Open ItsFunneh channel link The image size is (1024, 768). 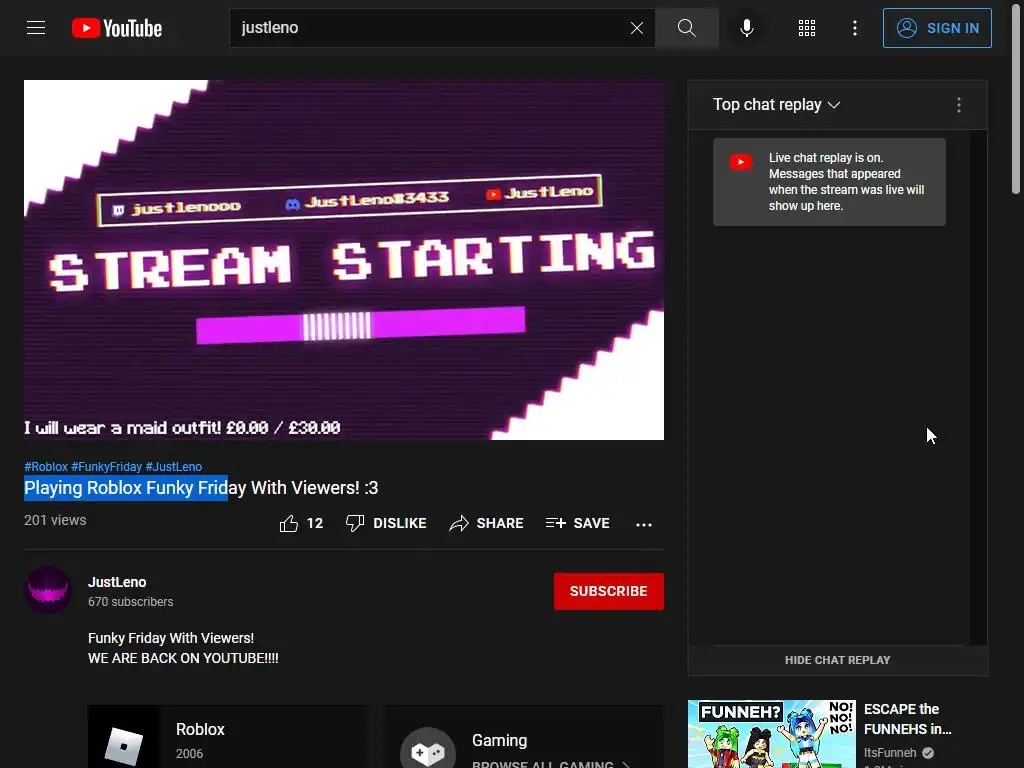point(890,753)
